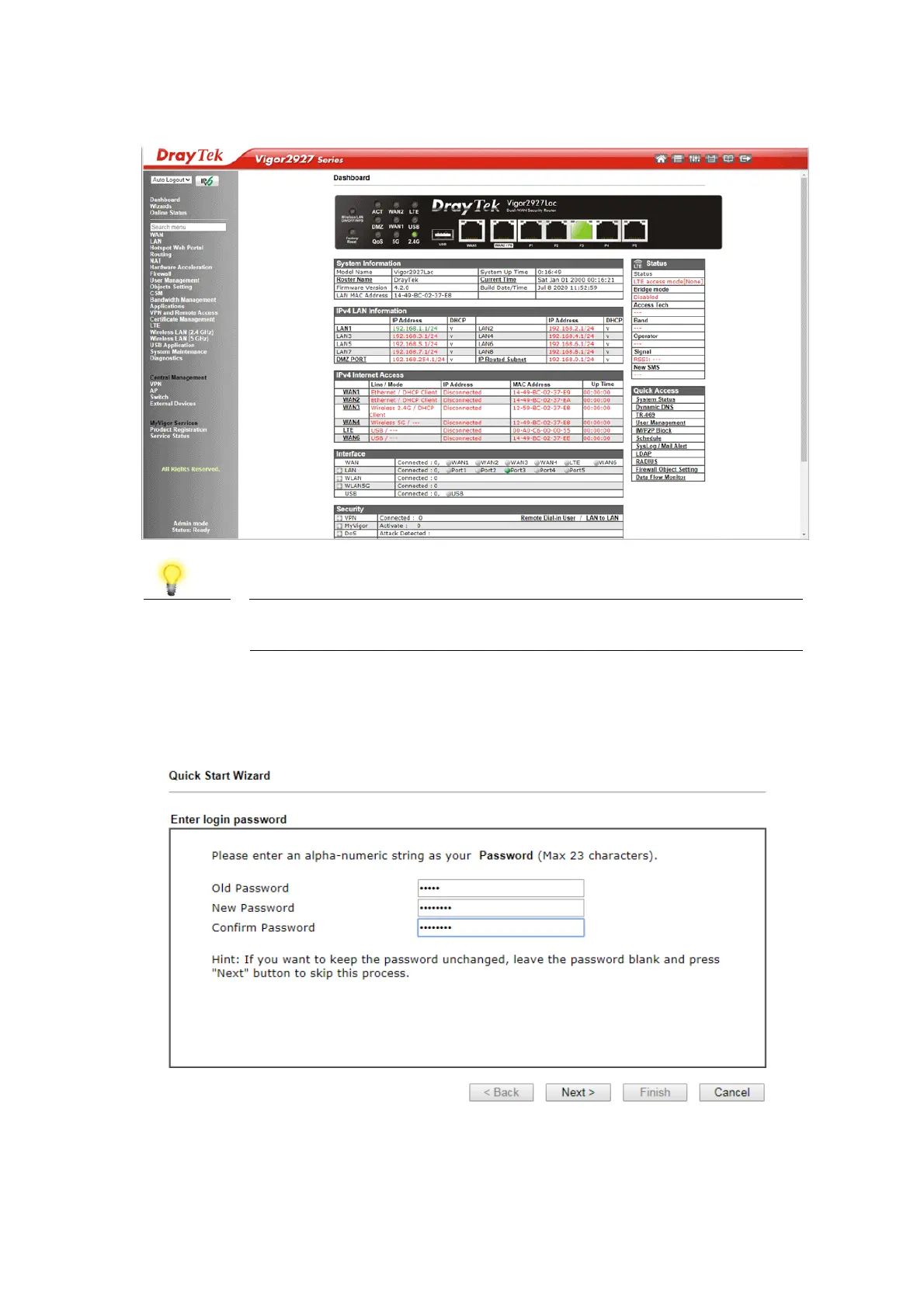Click the Search menu field
Viewport: 924px width, 1308px height.
tap(188, 227)
